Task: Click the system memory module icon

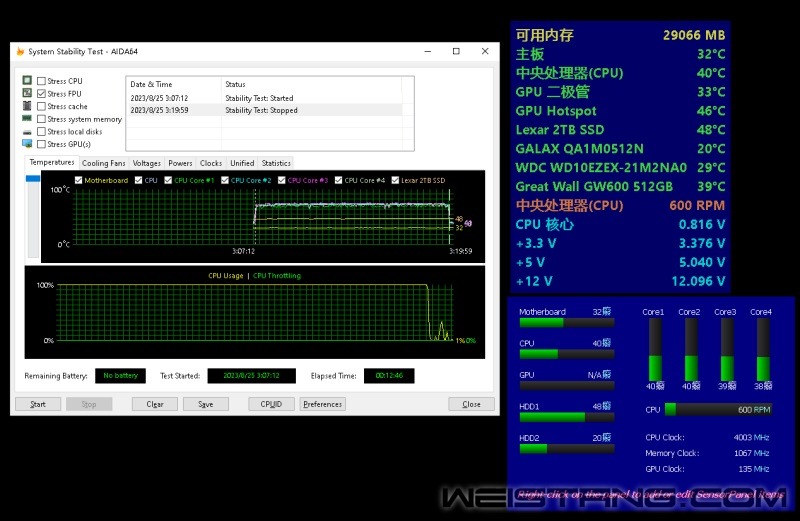Action: point(27,119)
